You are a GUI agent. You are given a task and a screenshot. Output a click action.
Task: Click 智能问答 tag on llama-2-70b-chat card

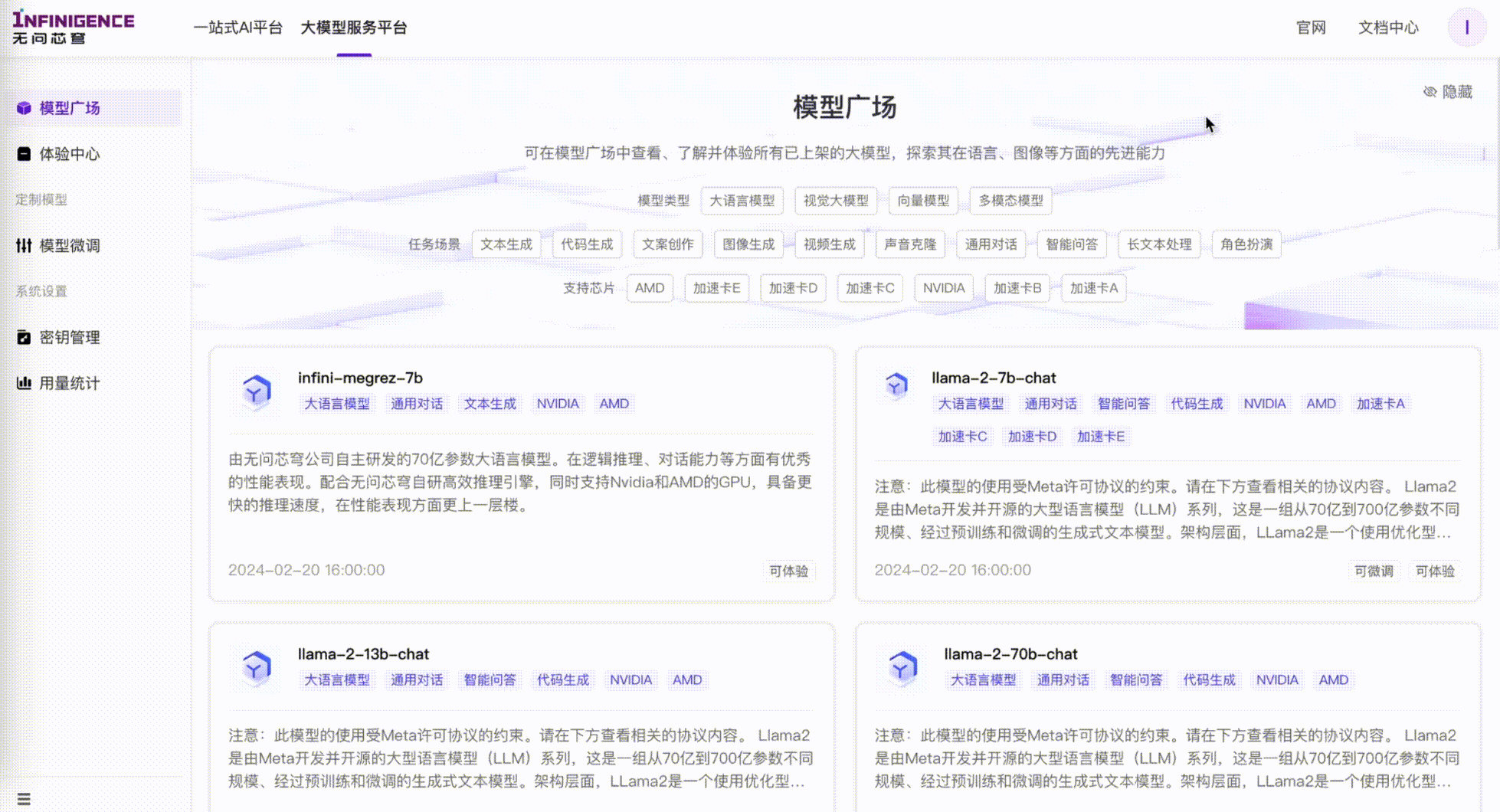[x=1136, y=679]
